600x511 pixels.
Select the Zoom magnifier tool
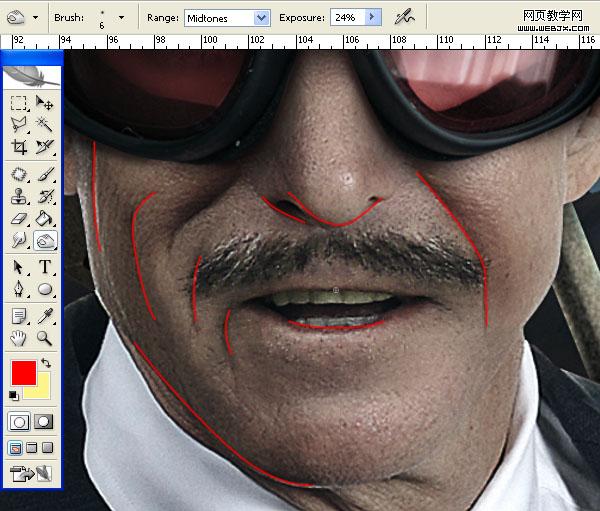coord(45,338)
